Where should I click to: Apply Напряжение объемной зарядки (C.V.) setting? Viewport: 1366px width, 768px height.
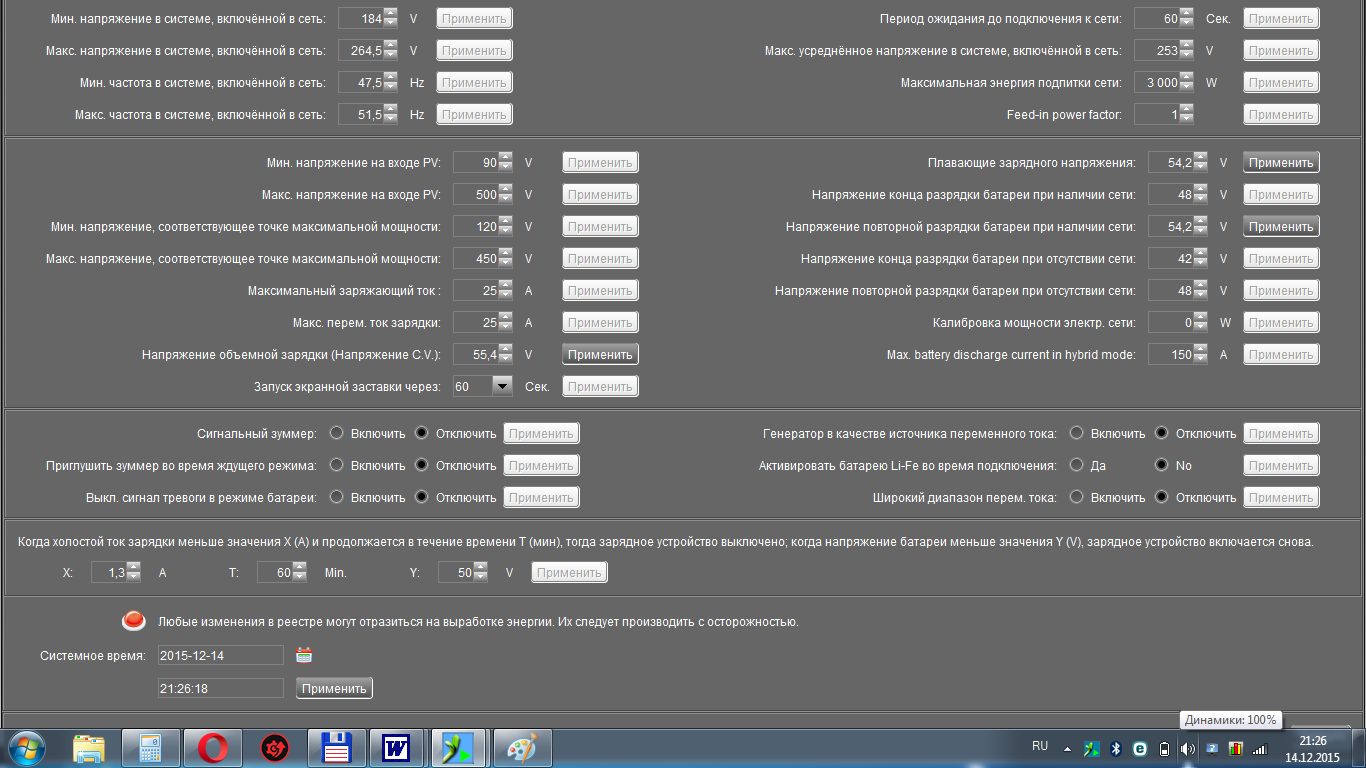(x=600, y=354)
